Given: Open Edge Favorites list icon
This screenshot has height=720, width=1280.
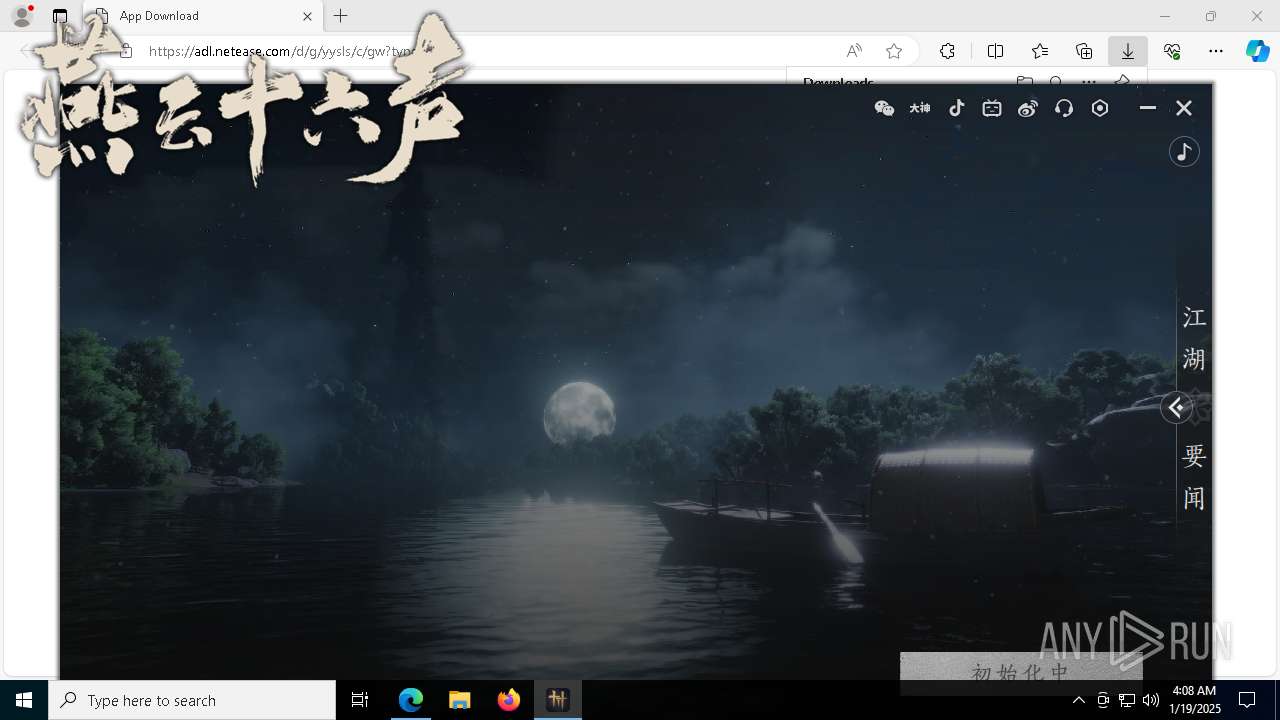Looking at the screenshot, I should (1040, 51).
